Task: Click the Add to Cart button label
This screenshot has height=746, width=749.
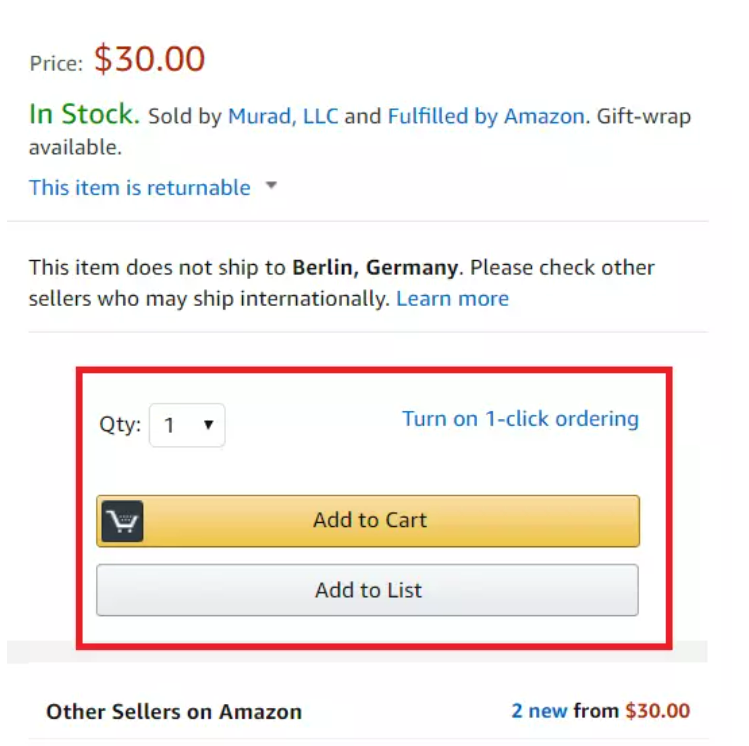Action: pos(370,520)
